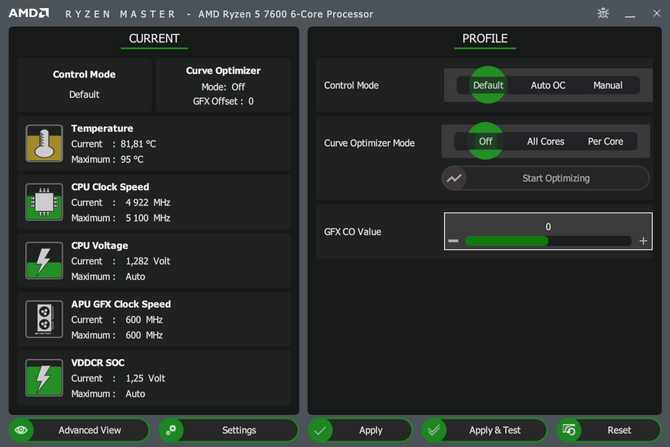Screen dimensions: 670x447
Task: Click the Temperature thermometer icon
Action: [44, 143]
